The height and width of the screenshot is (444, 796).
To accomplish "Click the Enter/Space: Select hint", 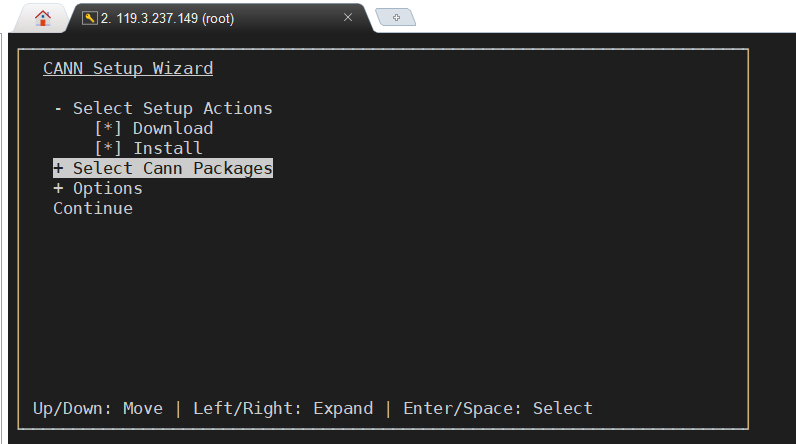I will click(498, 408).
